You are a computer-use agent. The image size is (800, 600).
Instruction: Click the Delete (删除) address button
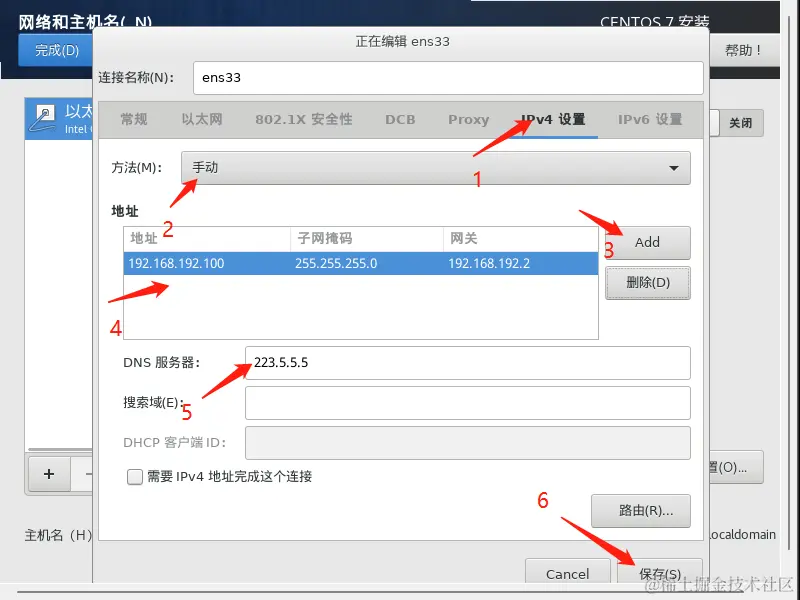point(647,283)
